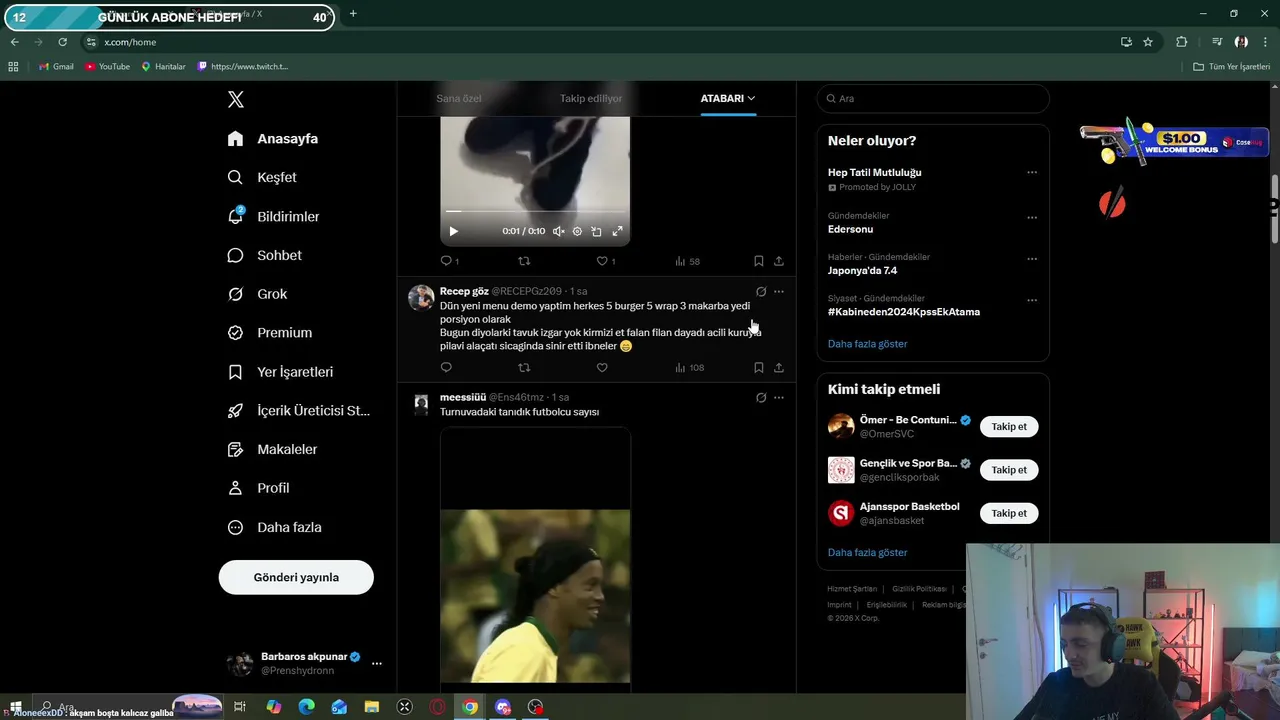Screen dimensions: 1280x720
Task: View analytics of the post with 108 views
Action: (x=689, y=367)
